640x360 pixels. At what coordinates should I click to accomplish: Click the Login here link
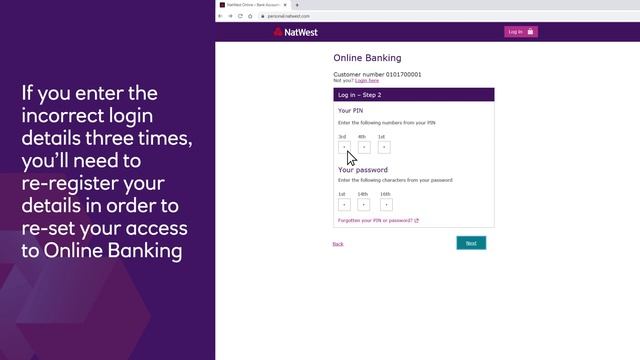367,80
